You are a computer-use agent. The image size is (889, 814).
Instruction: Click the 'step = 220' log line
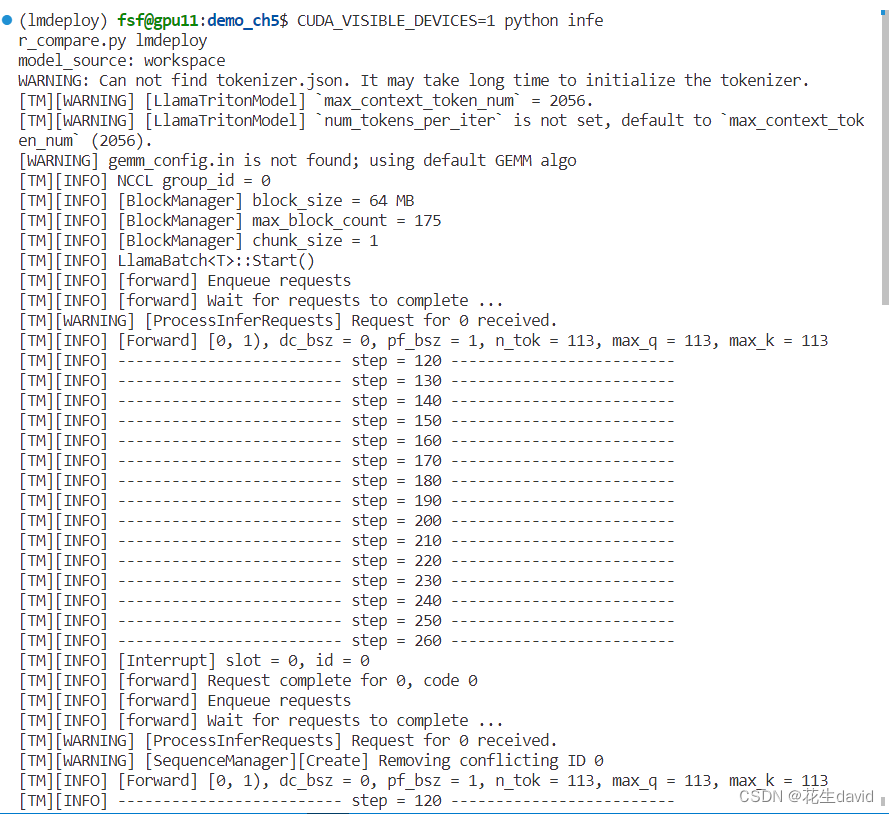[346, 561]
